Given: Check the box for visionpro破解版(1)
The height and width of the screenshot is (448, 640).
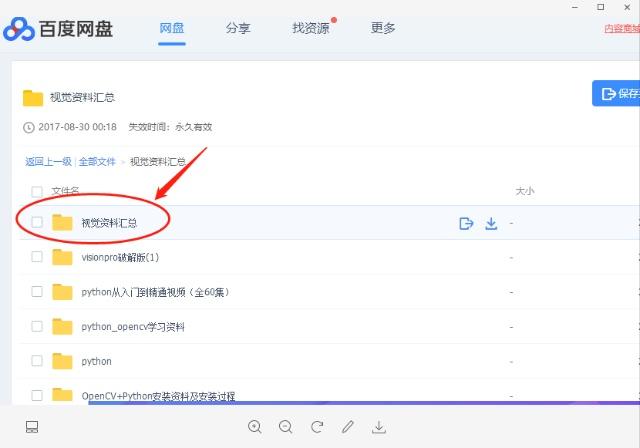Looking at the screenshot, I should point(37,257).
